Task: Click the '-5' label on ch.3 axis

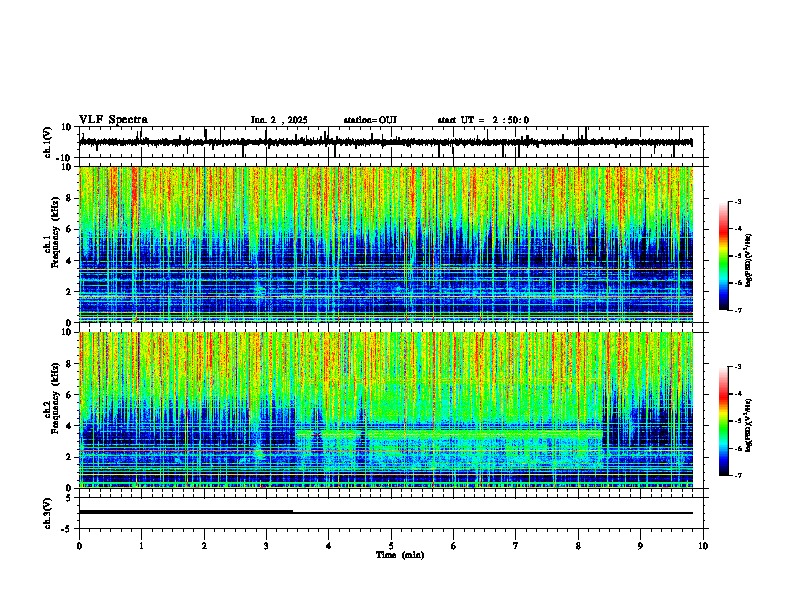Action: [x=67, y=528]
